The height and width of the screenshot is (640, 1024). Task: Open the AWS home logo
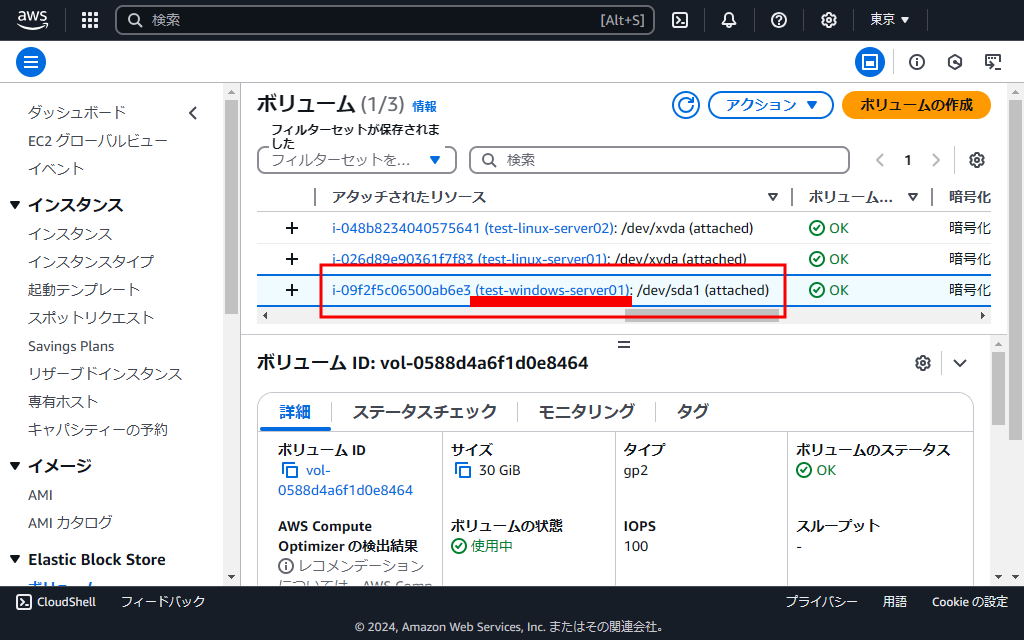33,20
